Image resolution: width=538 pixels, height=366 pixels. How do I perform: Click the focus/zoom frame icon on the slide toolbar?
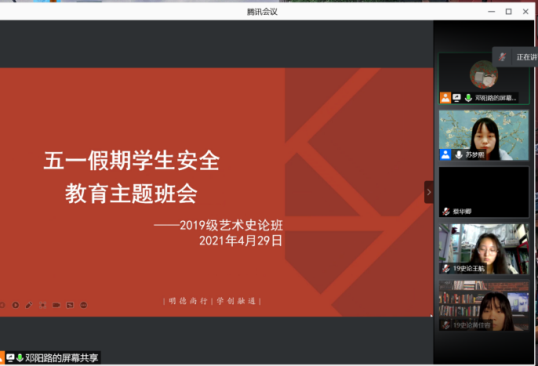point(43,305)
